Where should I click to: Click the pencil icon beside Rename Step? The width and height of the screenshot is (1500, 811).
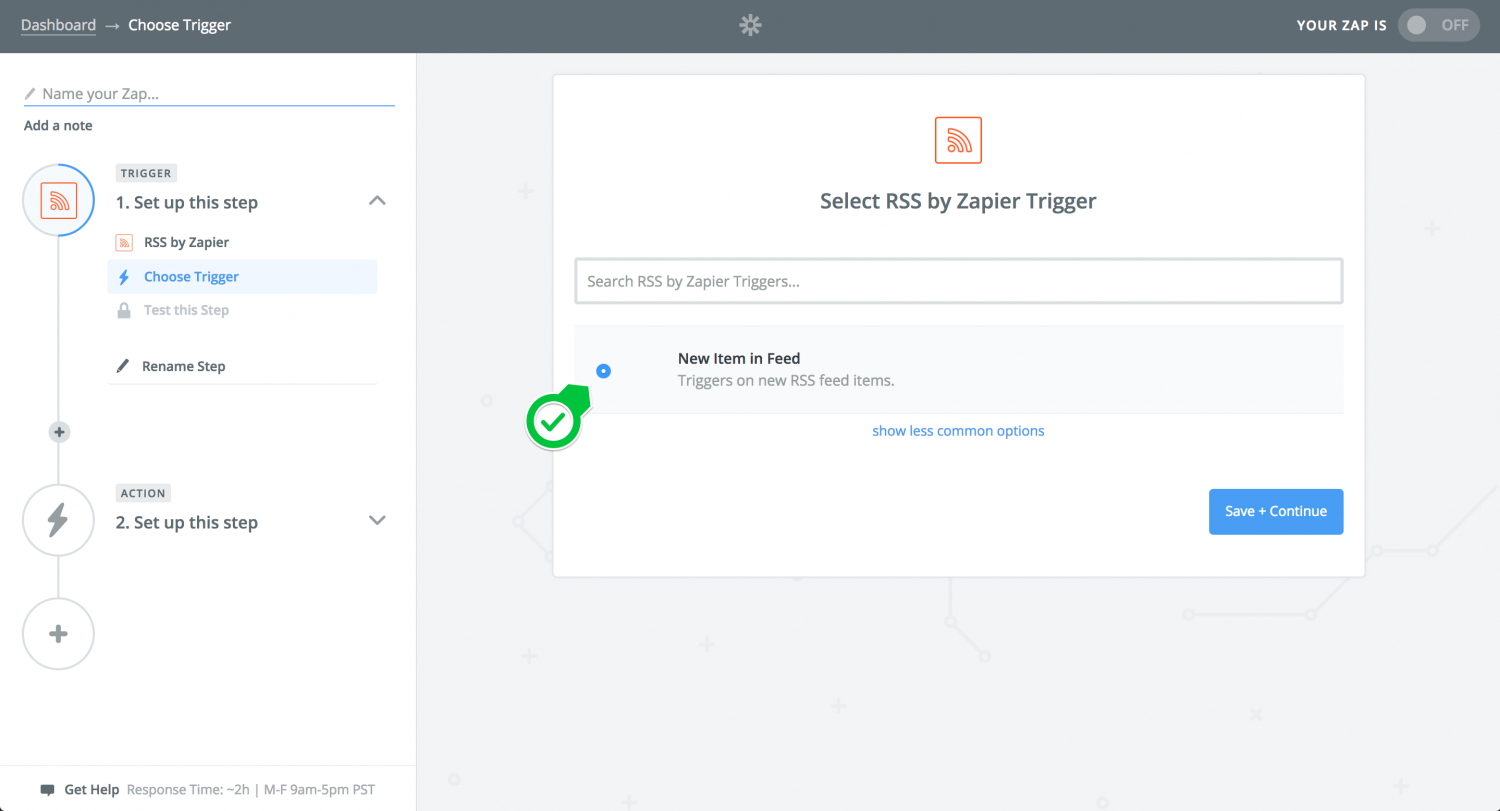(x=123, y=366)
